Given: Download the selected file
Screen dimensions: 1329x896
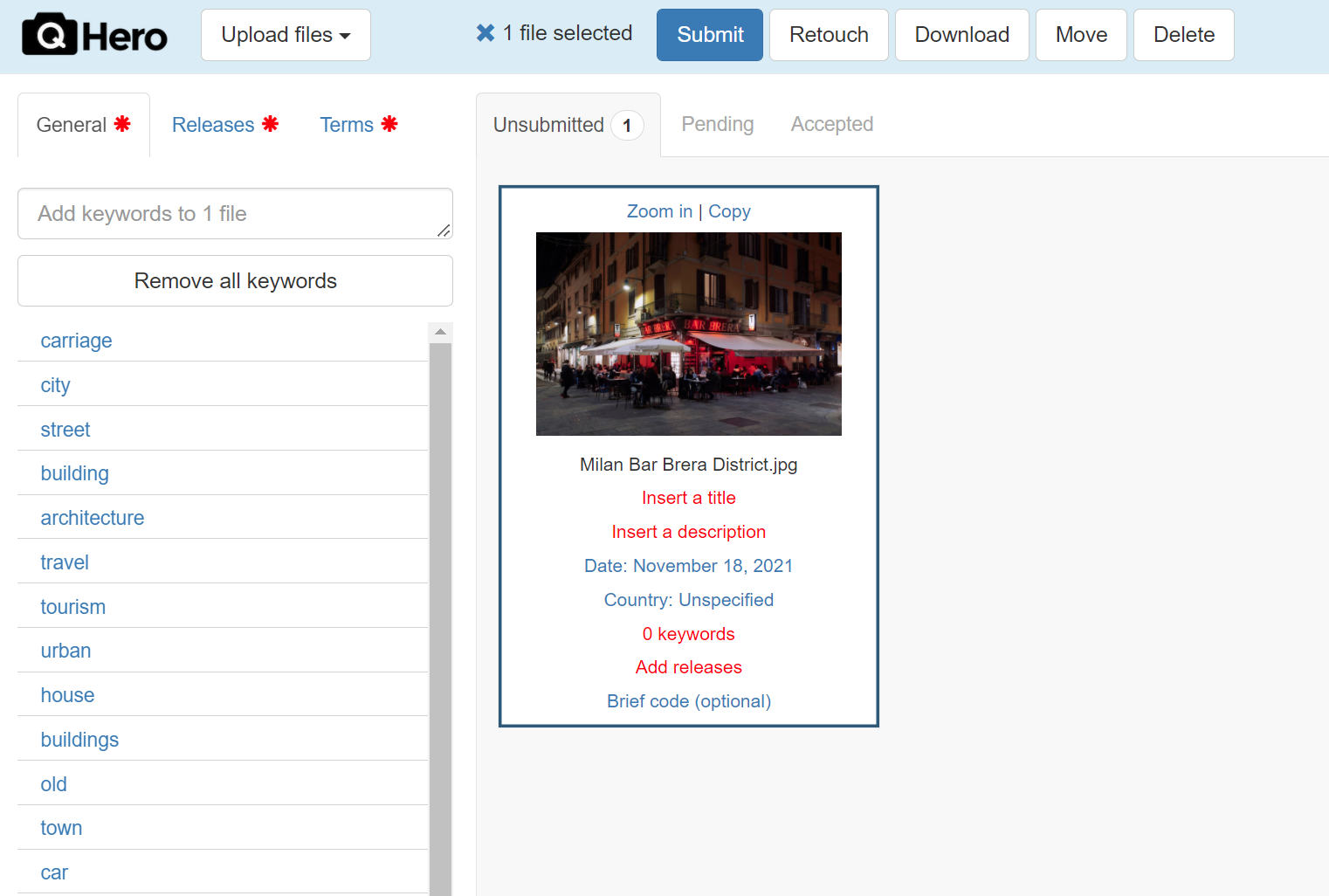Looking at the screenshot, I should tap(961, 35).
